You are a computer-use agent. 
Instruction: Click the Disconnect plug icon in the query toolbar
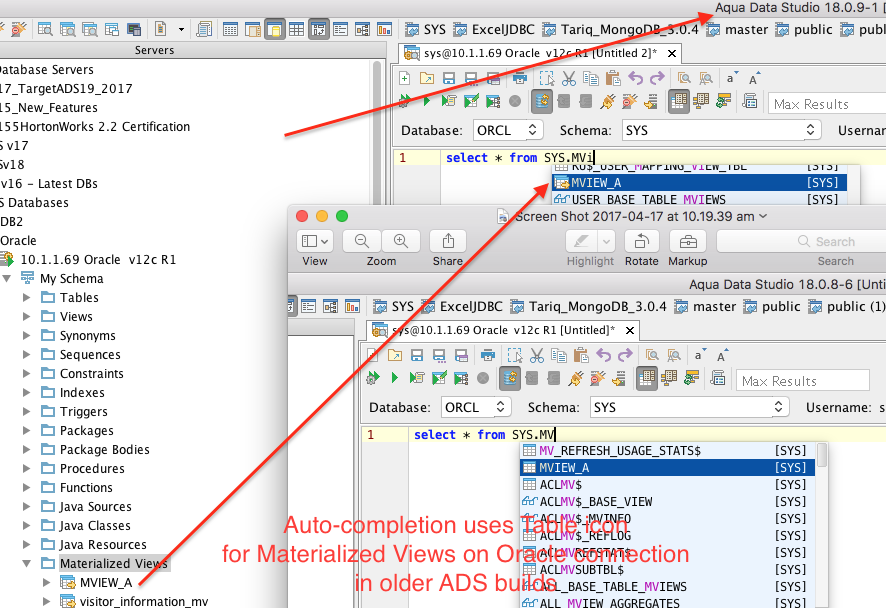coord(629,101)
